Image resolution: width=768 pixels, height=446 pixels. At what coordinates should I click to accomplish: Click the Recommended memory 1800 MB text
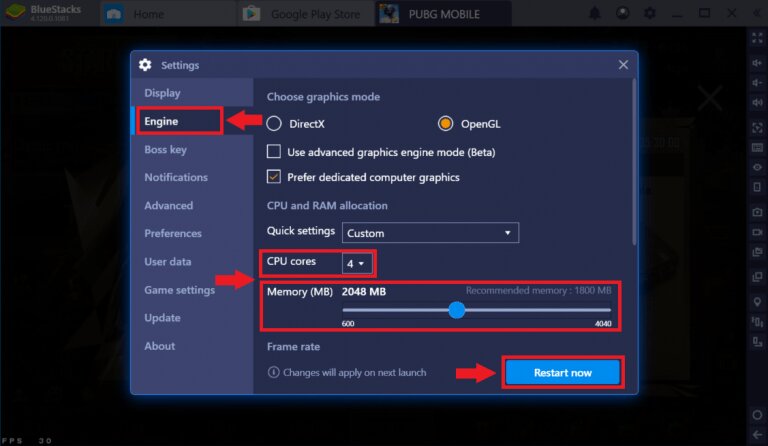pyautogui.click(x=538, y=290)
